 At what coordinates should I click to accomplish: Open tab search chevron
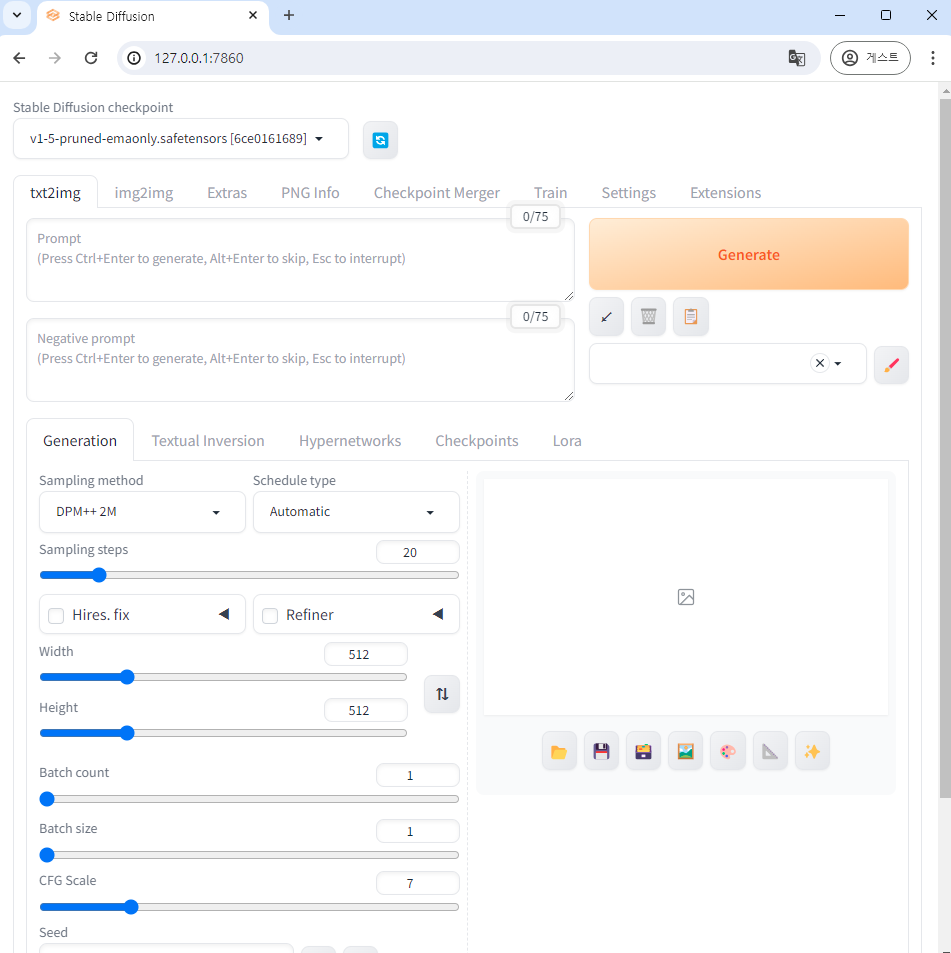[17, 15]
